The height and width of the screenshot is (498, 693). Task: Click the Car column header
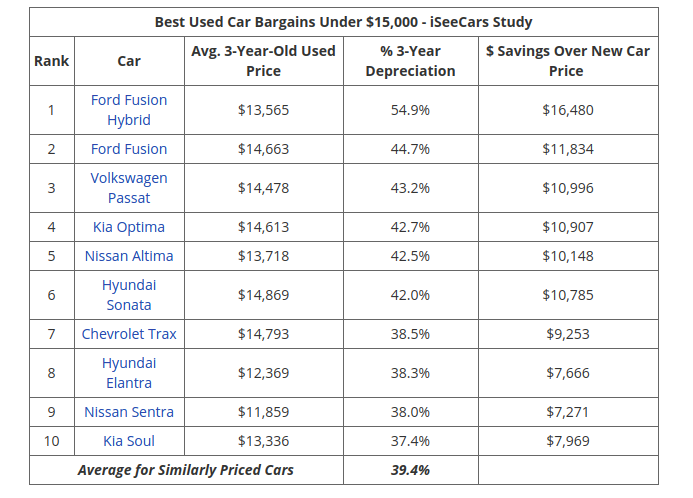(x=129, y=61)
